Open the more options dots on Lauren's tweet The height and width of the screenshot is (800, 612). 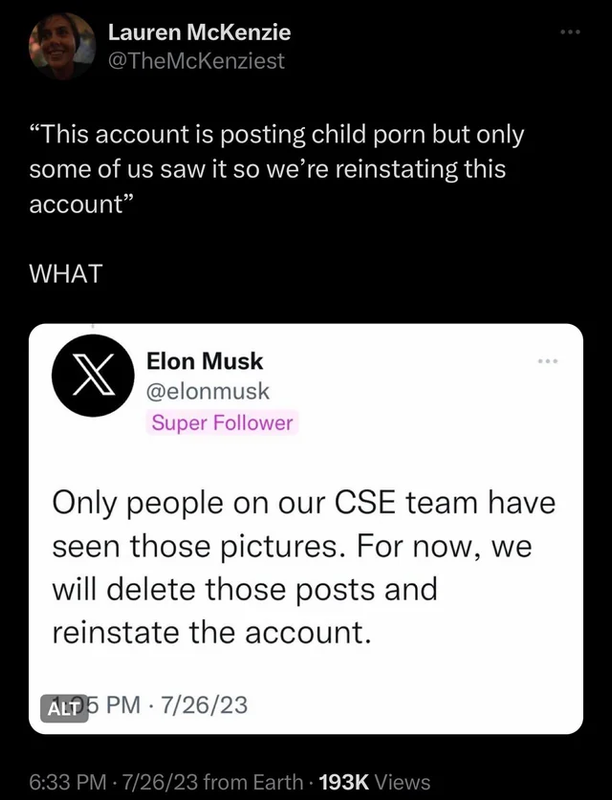click(x=570, y=33)
